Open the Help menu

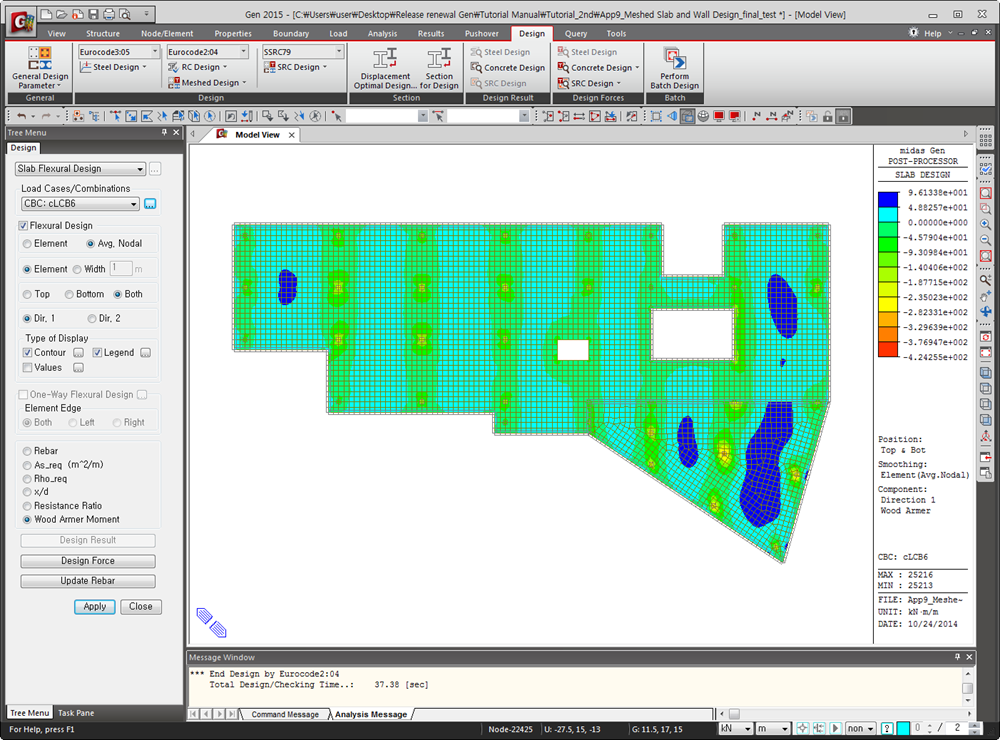click(x=932, y=33)
